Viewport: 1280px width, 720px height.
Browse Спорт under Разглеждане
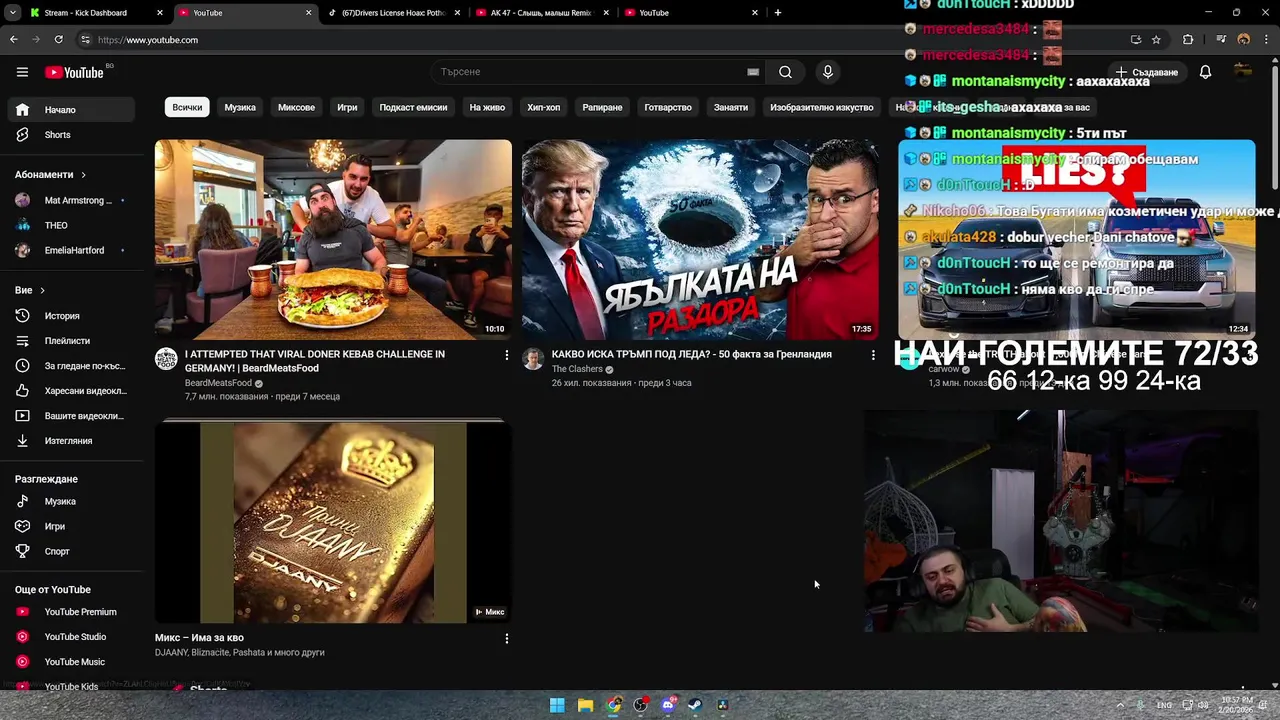pyautogui.click(x=71, y=551)
